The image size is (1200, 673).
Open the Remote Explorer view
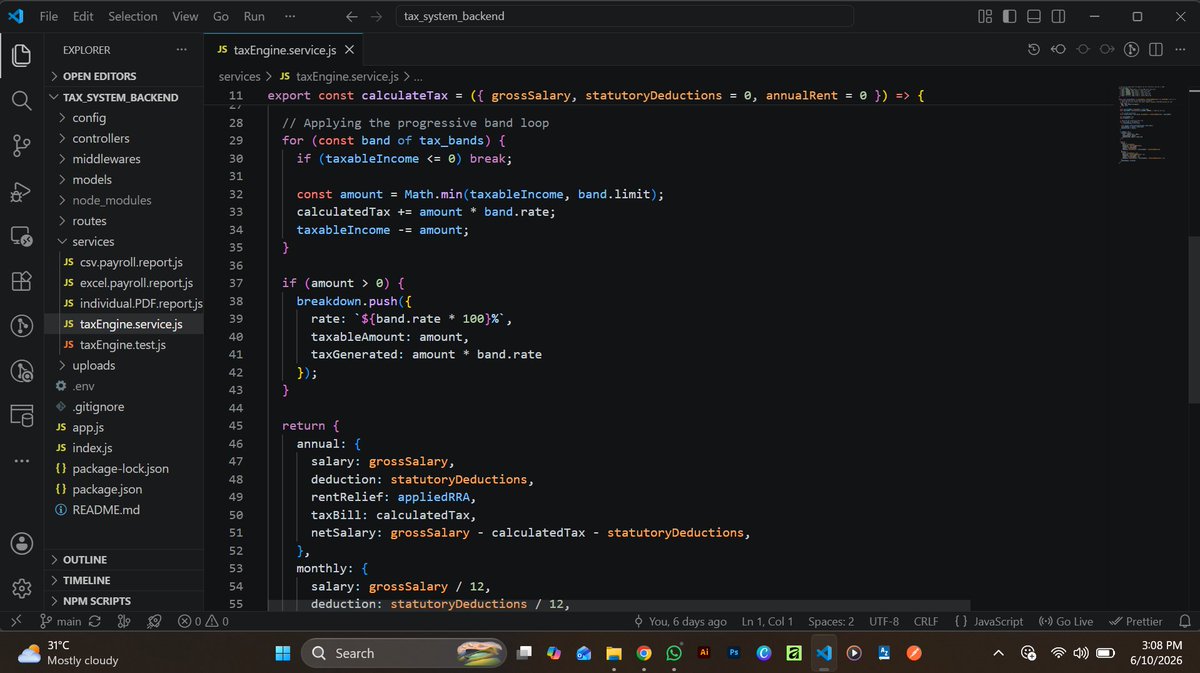[21, 237]
